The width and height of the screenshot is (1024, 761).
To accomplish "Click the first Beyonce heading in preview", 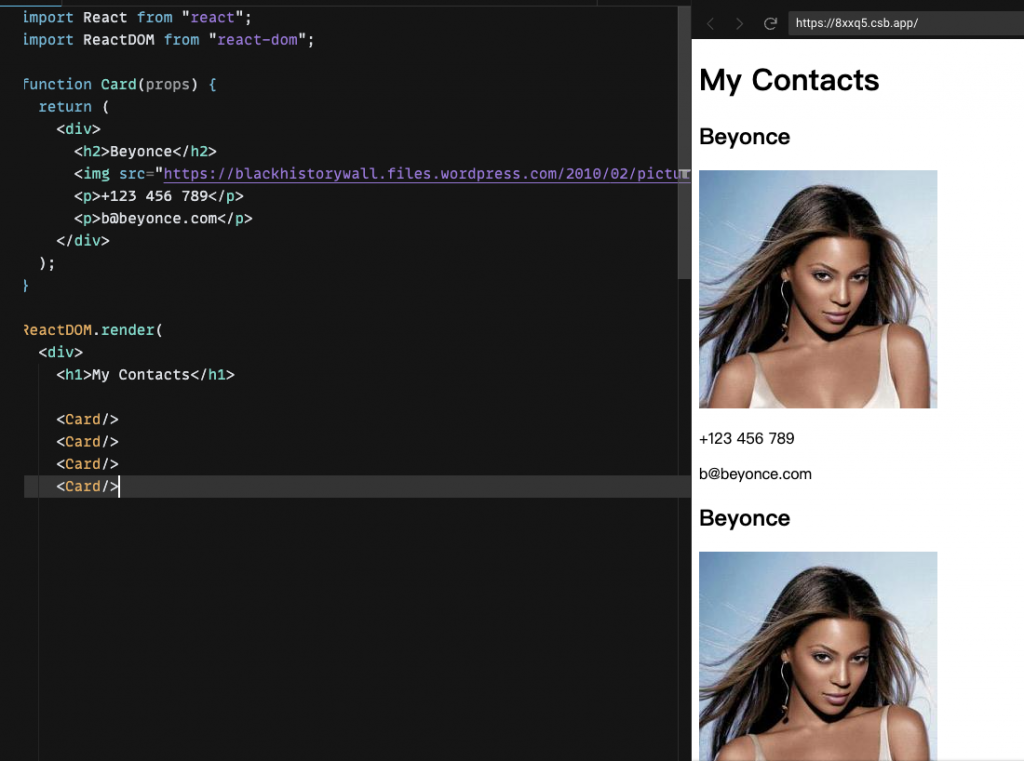I will coord(744,137).
